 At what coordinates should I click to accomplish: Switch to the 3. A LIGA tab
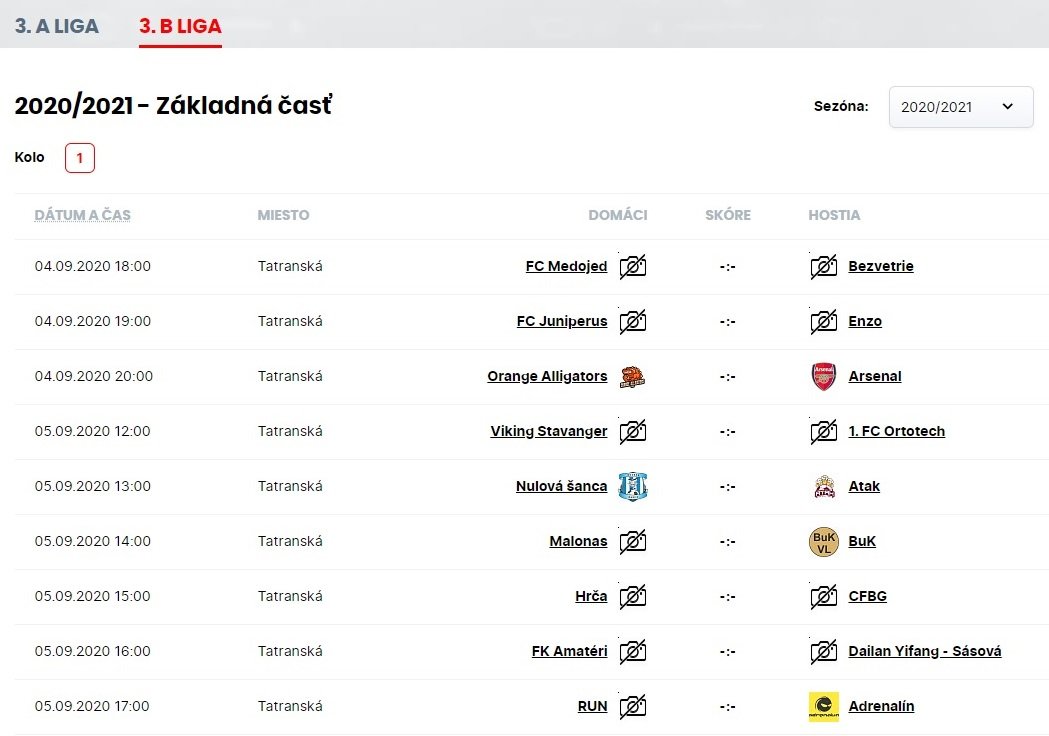pos(57,26)
